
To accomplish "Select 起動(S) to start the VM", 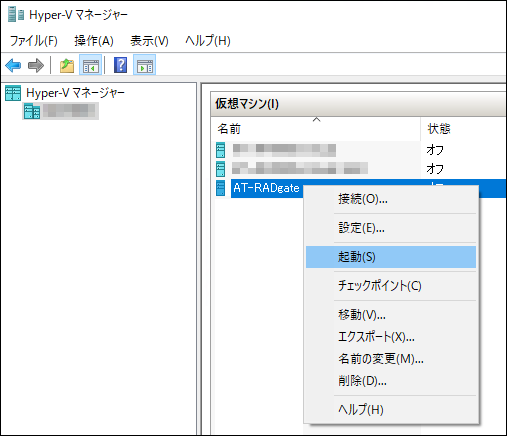I will click(x=391, y=257).
